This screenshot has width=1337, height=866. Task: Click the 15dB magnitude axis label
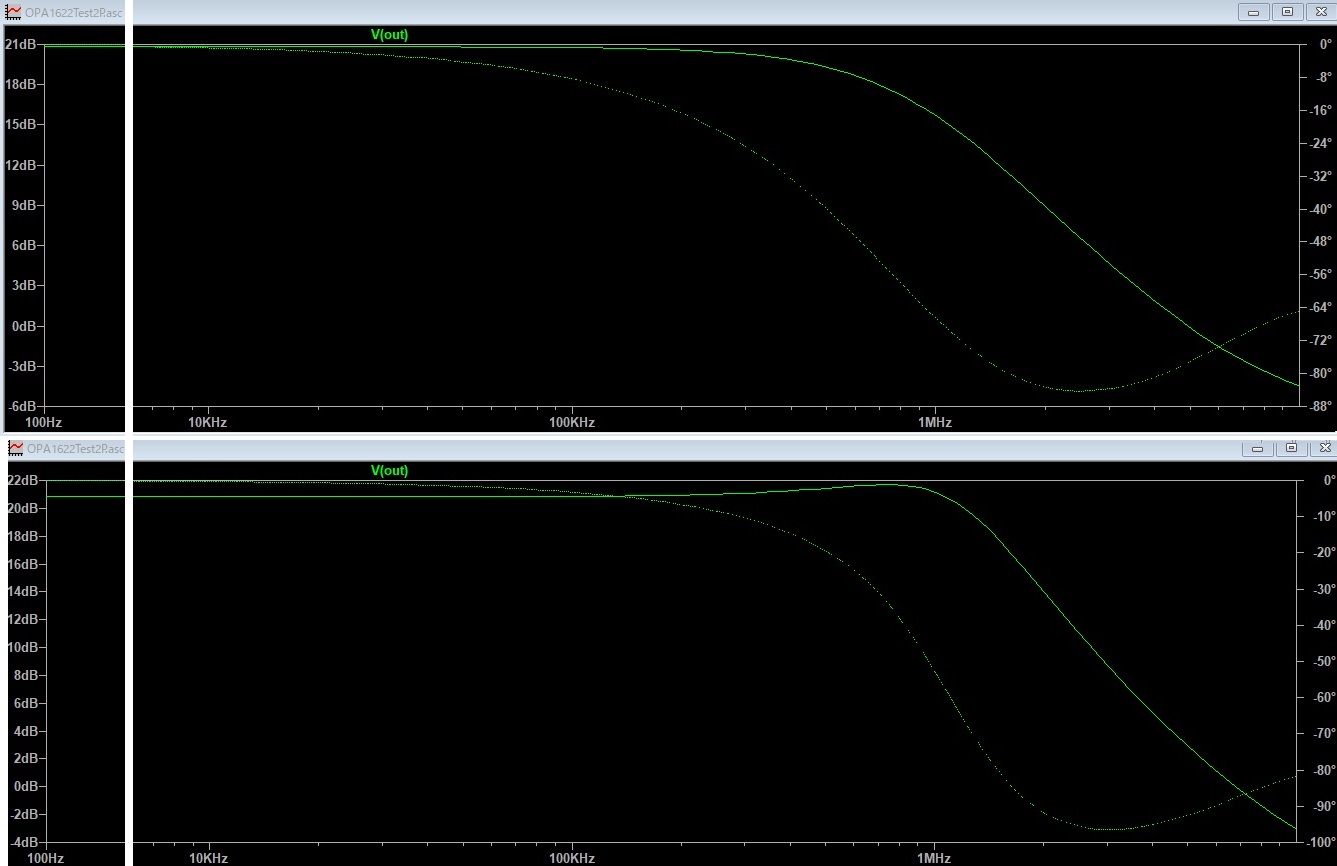point(22,124)
